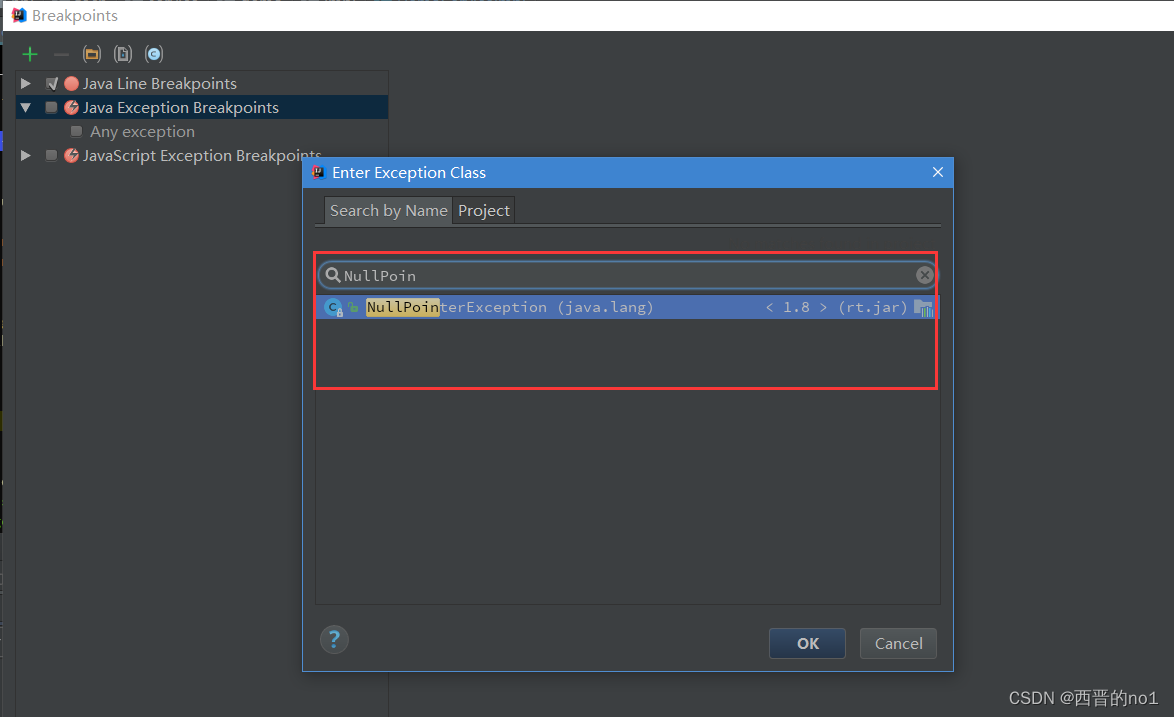Switch to the Search by Name tab
Image resolution: width=1174 pixels, height=717 pixels.
tap(389, 211)
